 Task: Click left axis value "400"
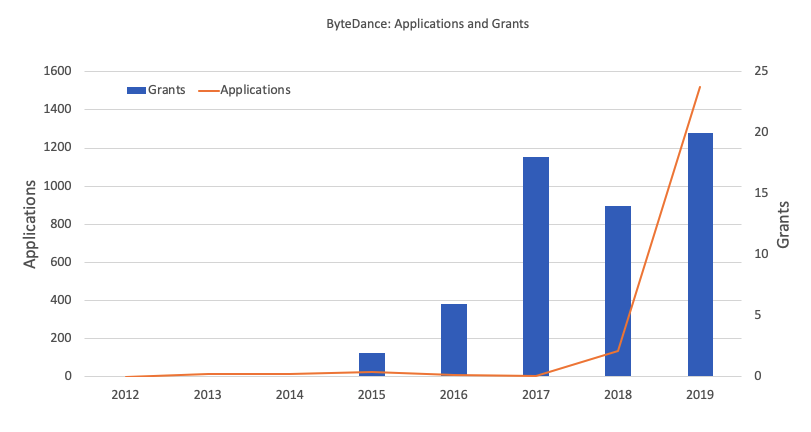point(61,301)
